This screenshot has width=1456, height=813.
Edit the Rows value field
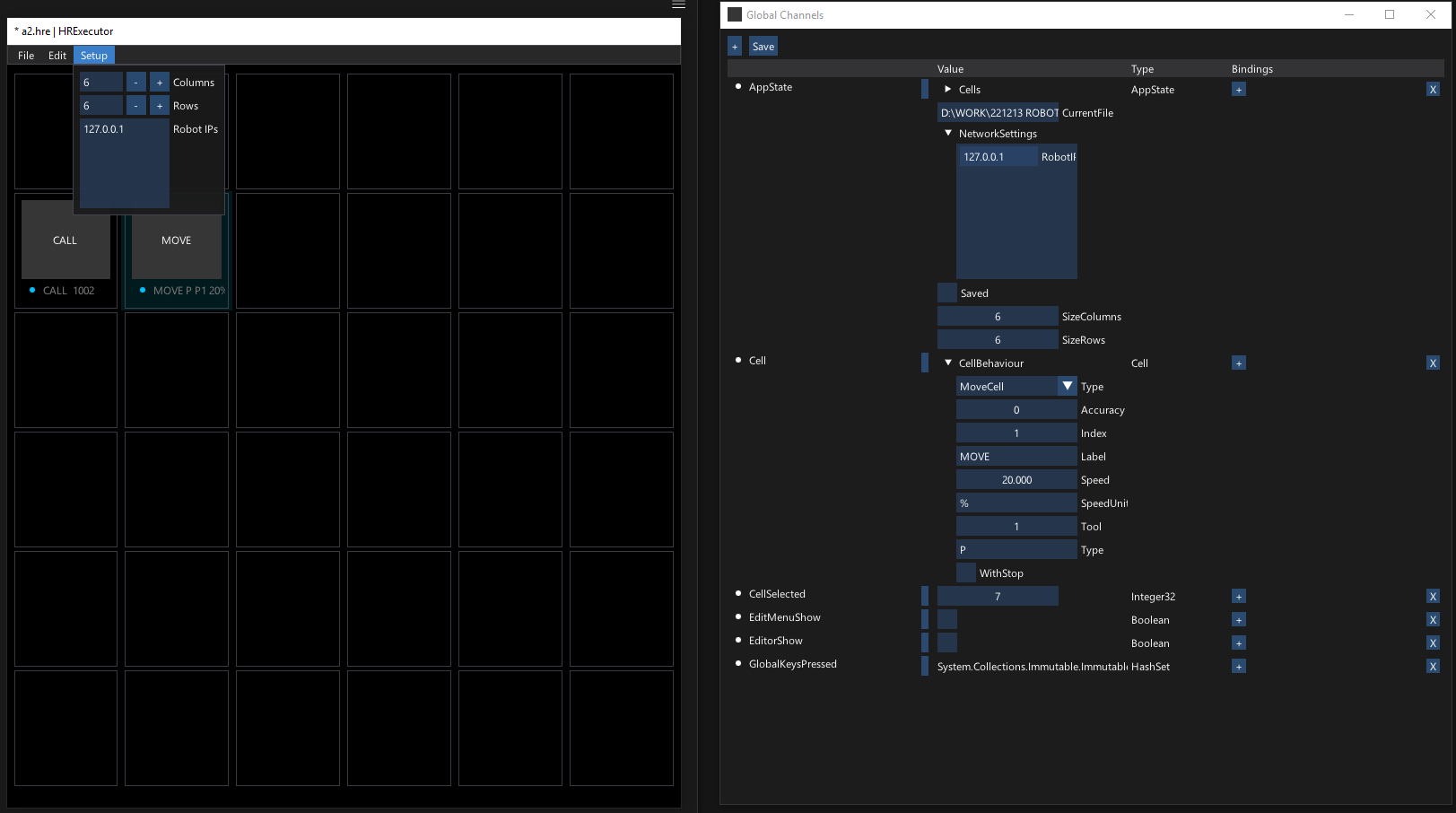pos(101,105)
